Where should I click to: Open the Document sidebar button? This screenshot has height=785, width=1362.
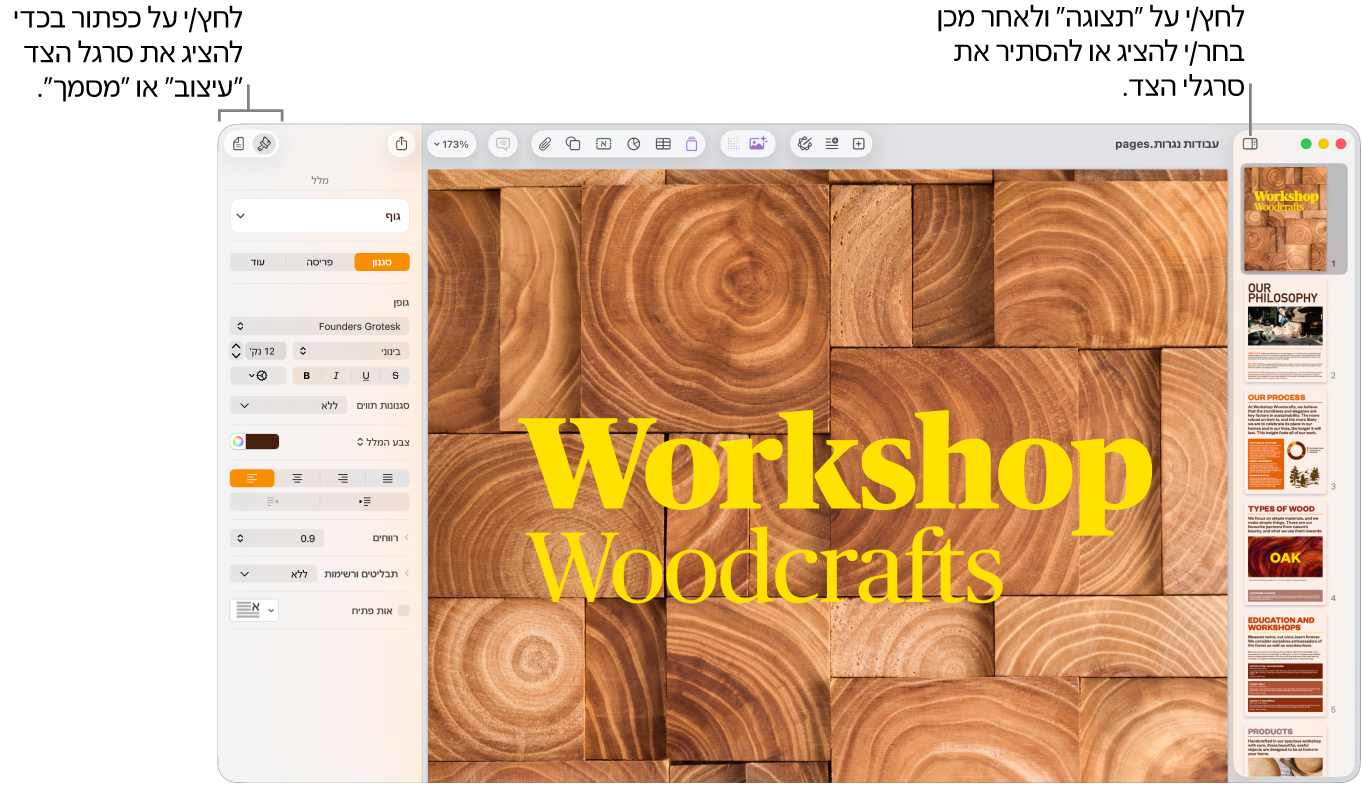(239, 144)
